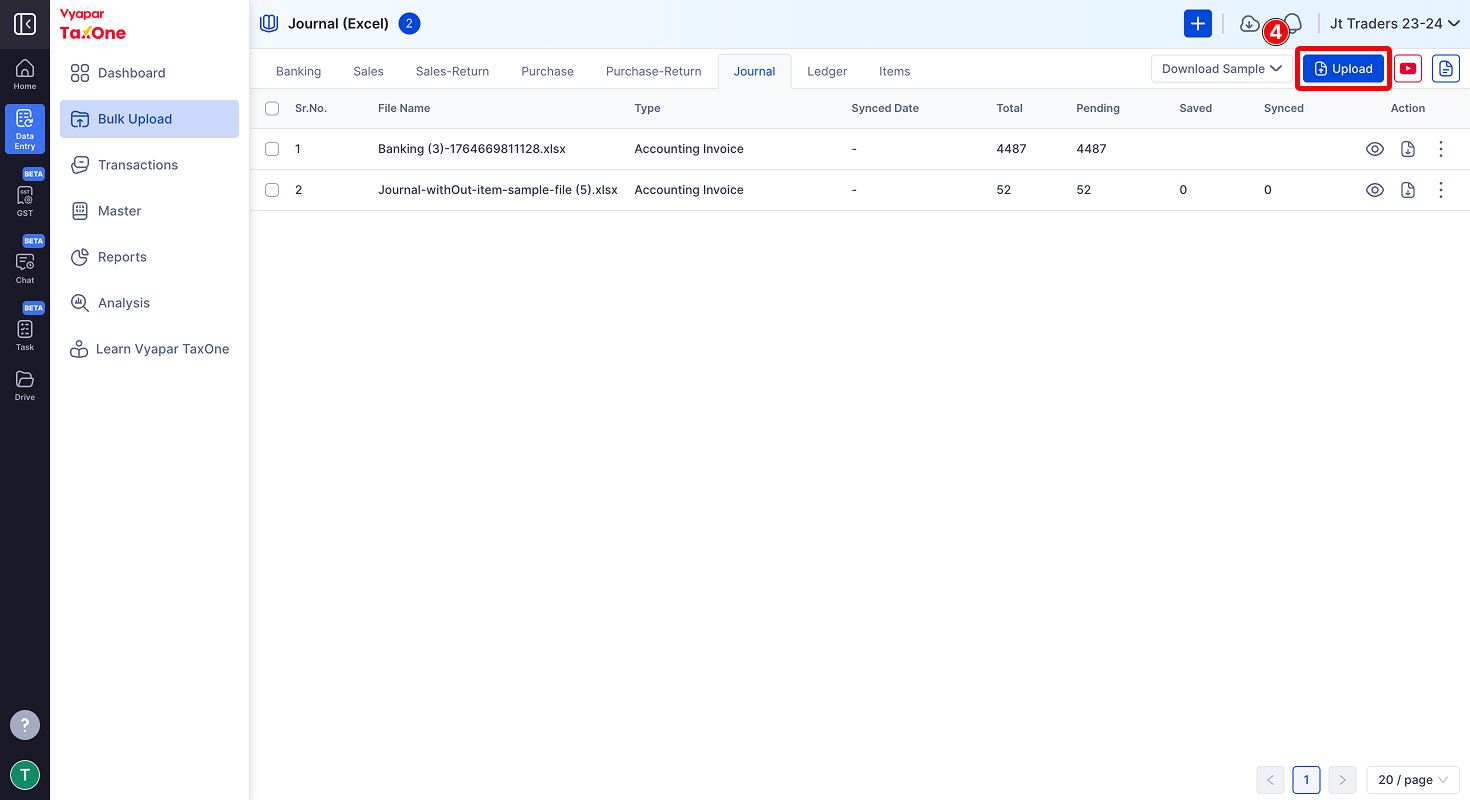1470x800 pixels.
Task: Download the Banking (3) file row
Action: 1408,149
